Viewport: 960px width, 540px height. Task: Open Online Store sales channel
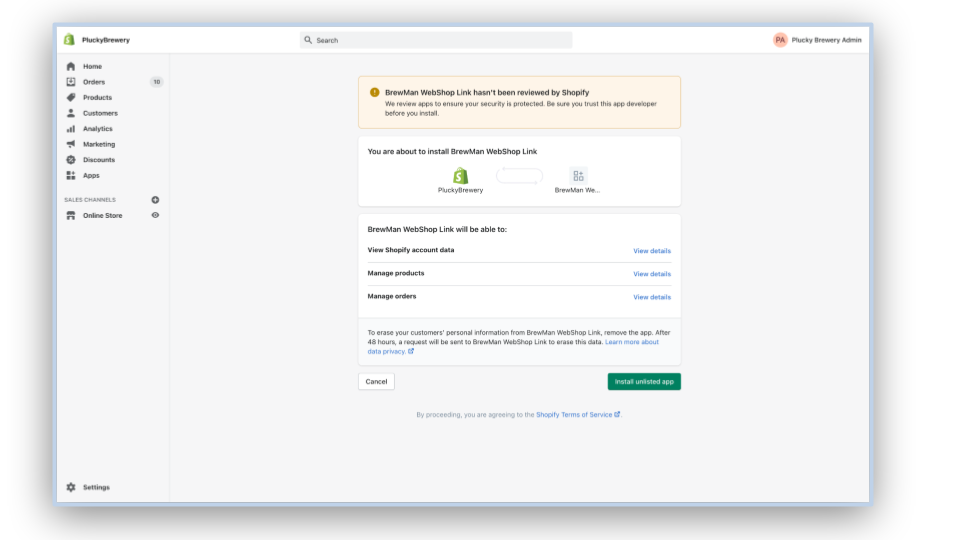click(x=103, y=216)
